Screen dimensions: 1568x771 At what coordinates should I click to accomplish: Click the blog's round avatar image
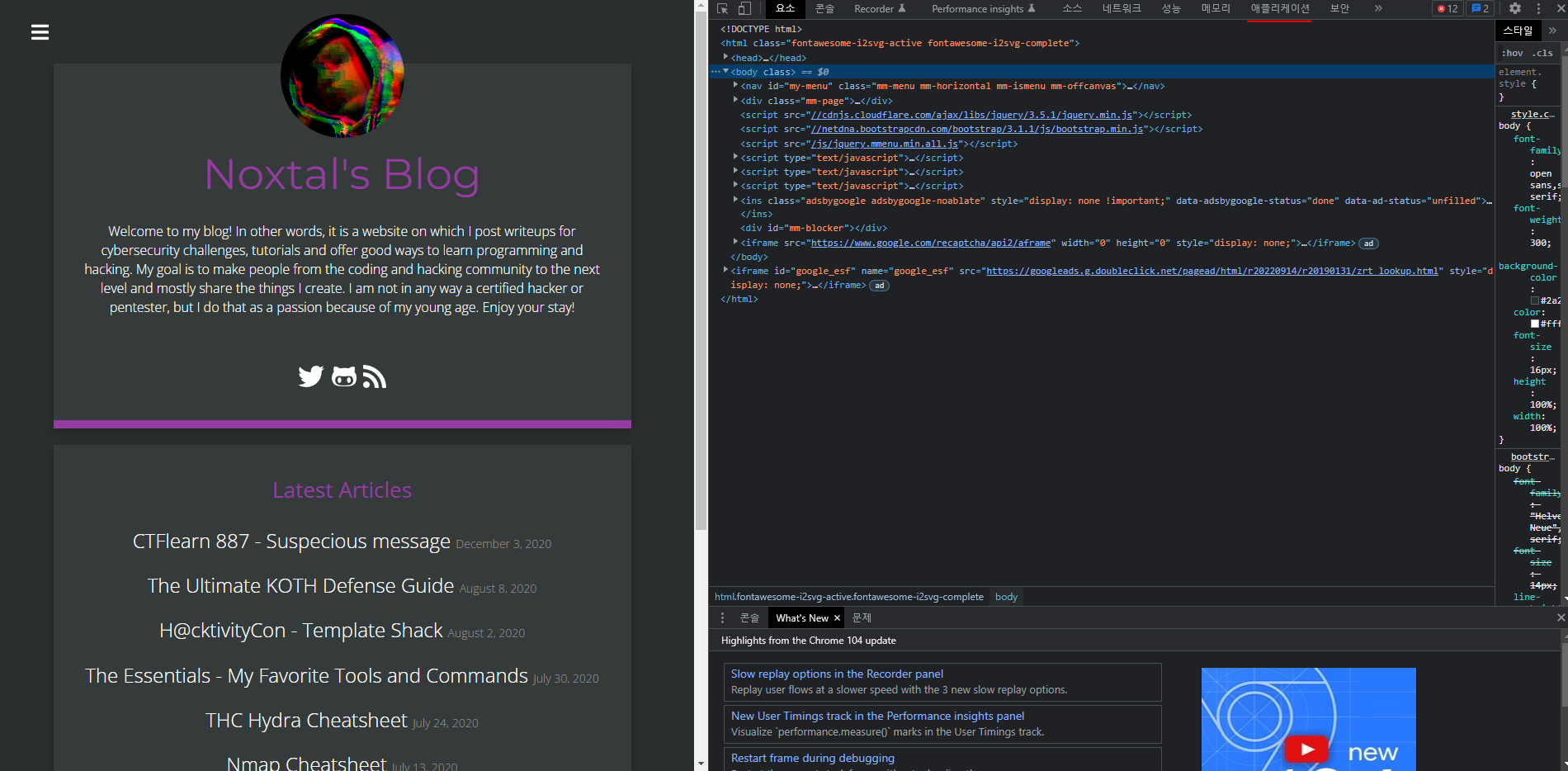(342, 75)
